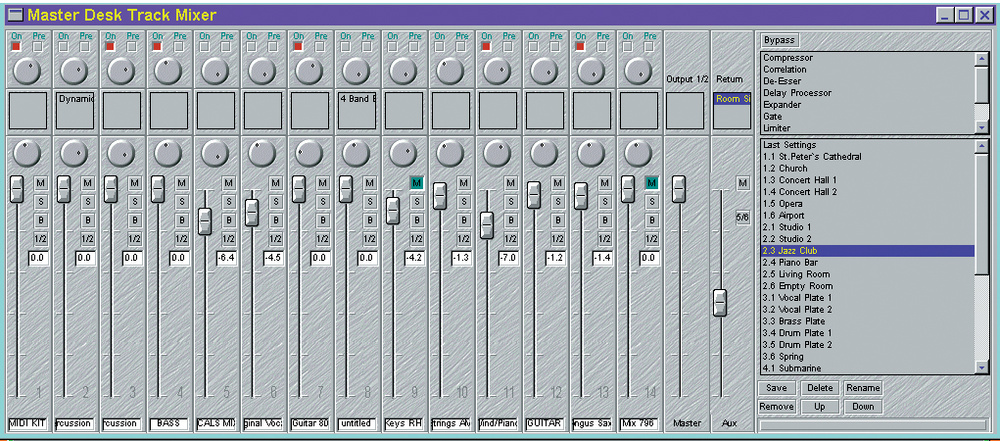Click the channel 5 volume fader handle

[205, 221]
